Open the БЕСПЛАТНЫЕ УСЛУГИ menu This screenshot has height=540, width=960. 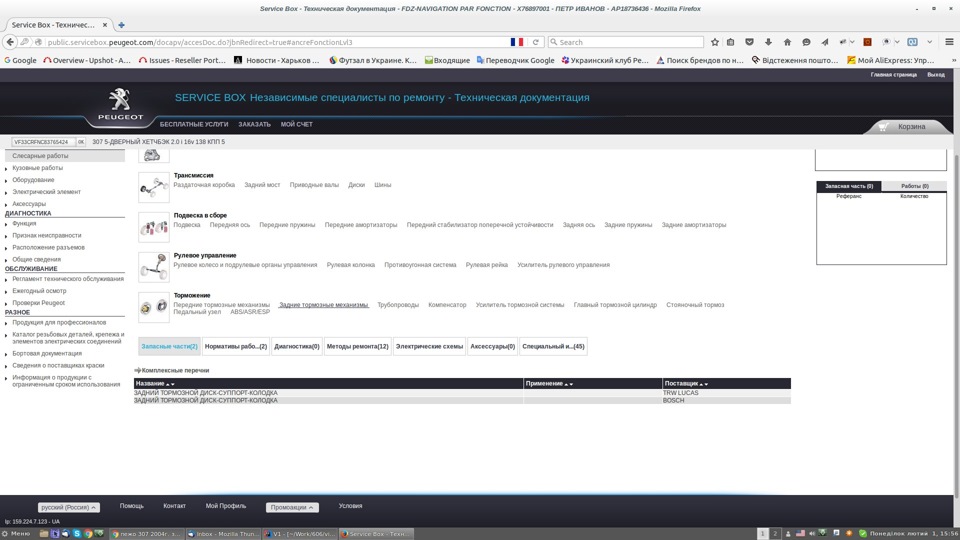click(194, 124)
